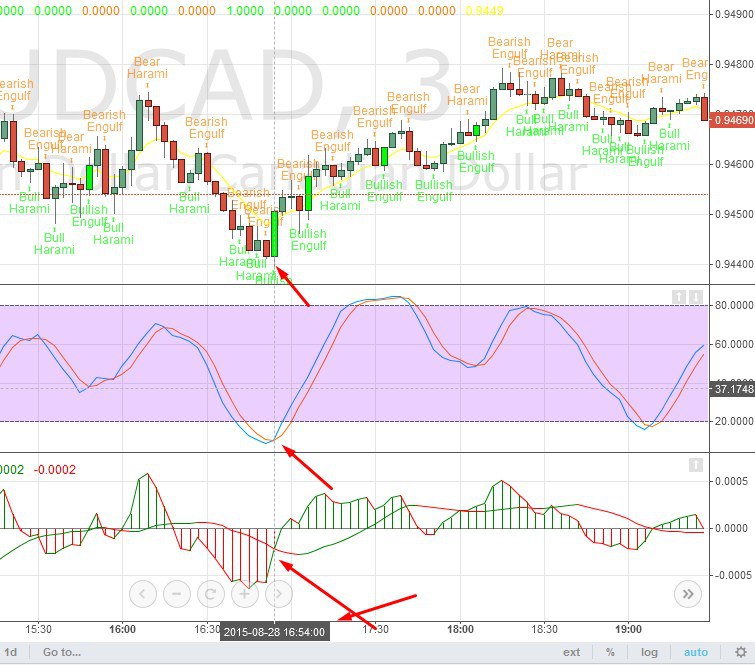The height and width of the screenshot is (665, 755).
Task: Zoom out the chart with minus button
Action: click(176, 593)
